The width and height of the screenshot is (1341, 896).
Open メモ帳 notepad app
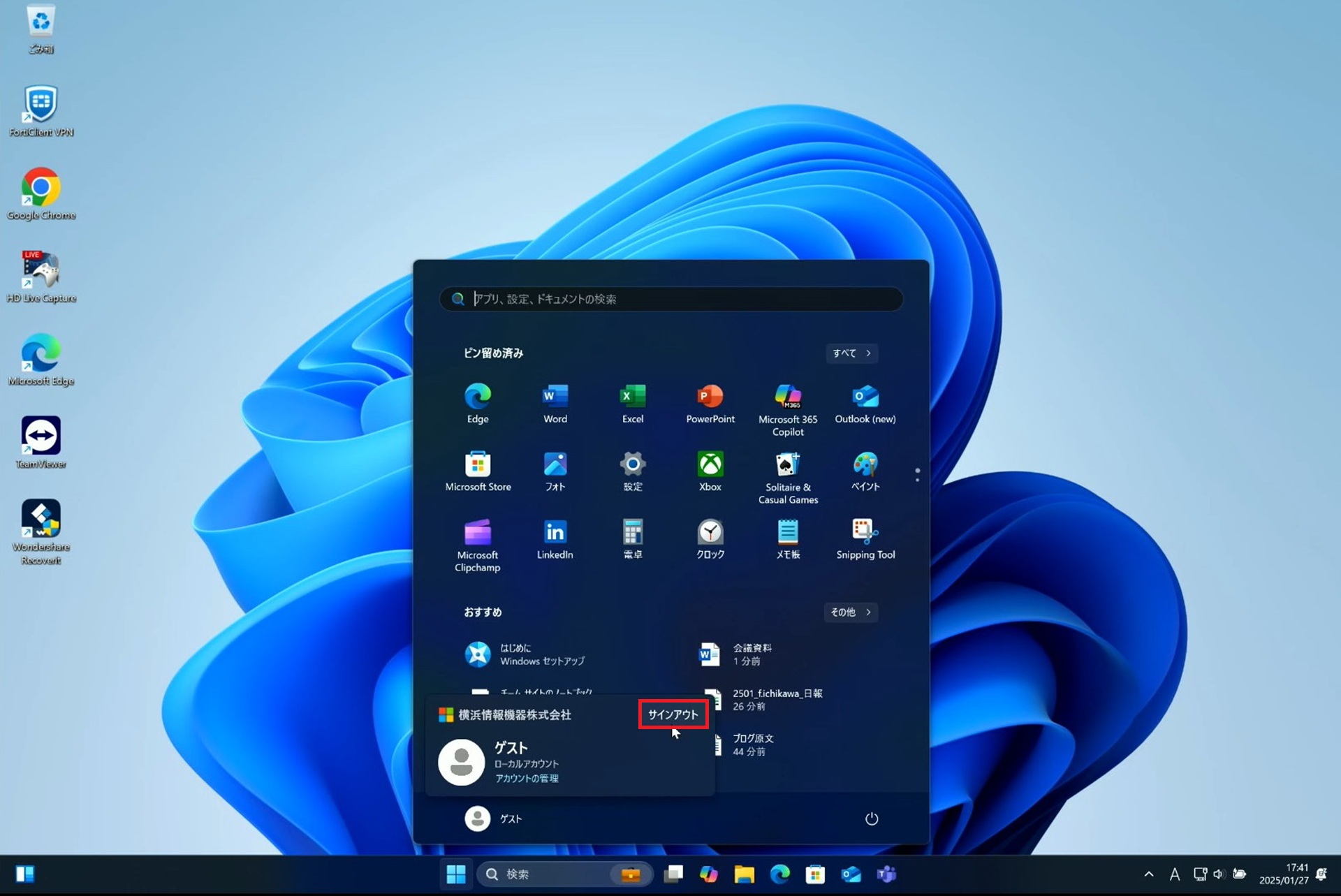tap(788, 539)
